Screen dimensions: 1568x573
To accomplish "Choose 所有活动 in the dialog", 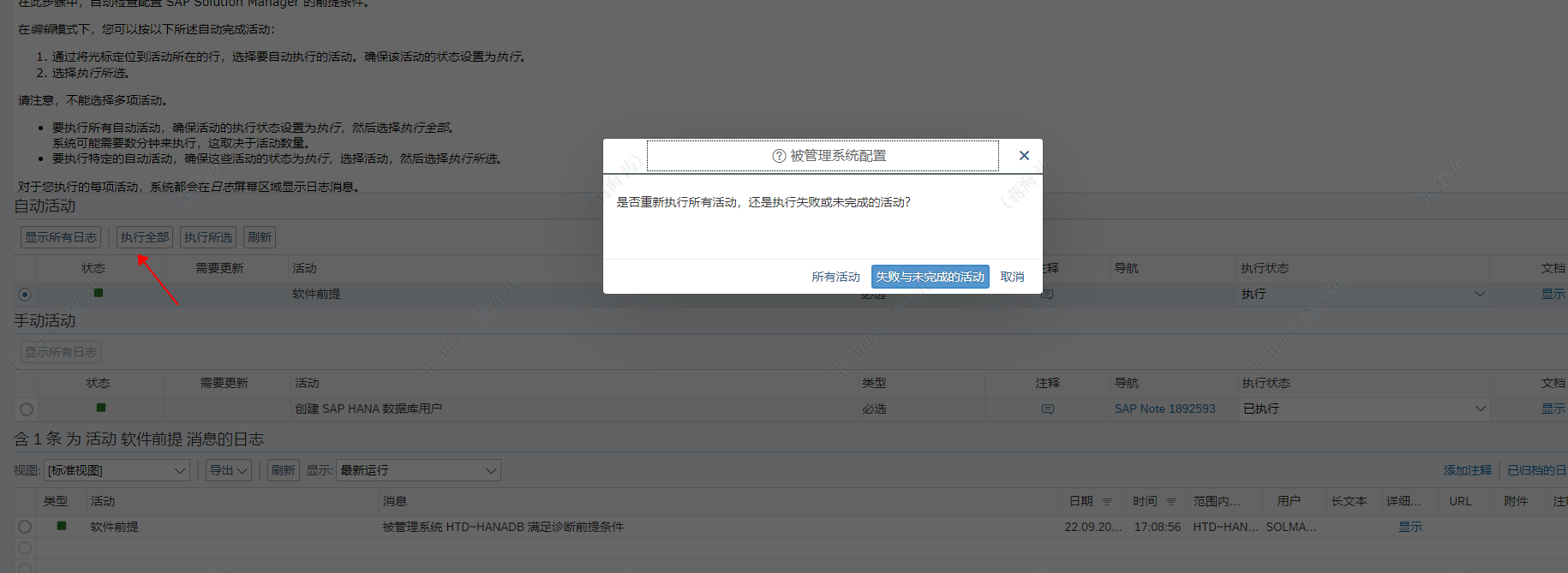I will click(835, 277).
